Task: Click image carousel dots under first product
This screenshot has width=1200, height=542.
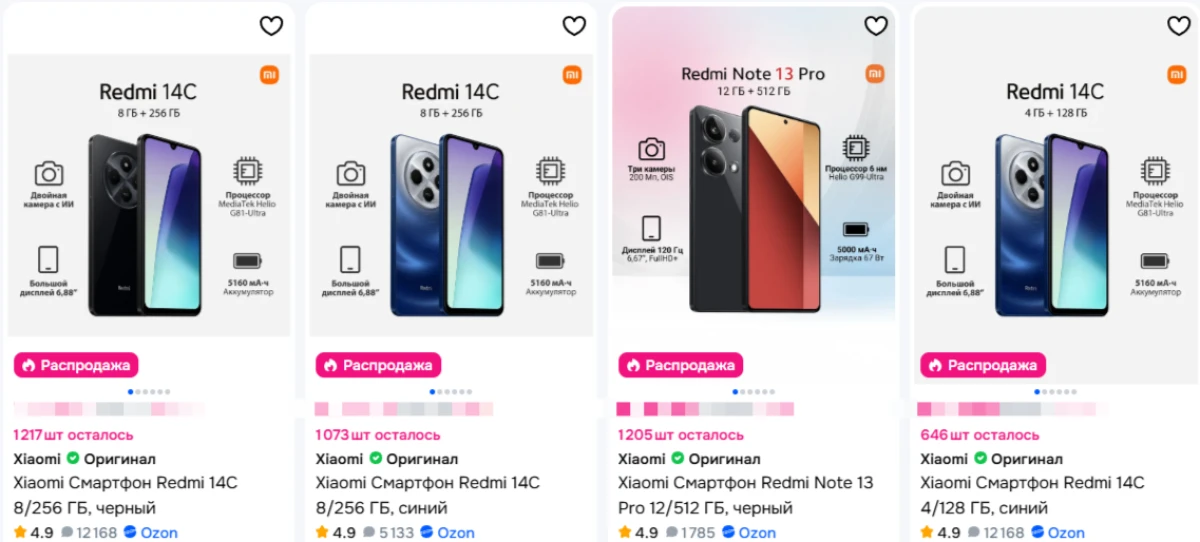Action: pyautogui.click(x=149, y=392)
